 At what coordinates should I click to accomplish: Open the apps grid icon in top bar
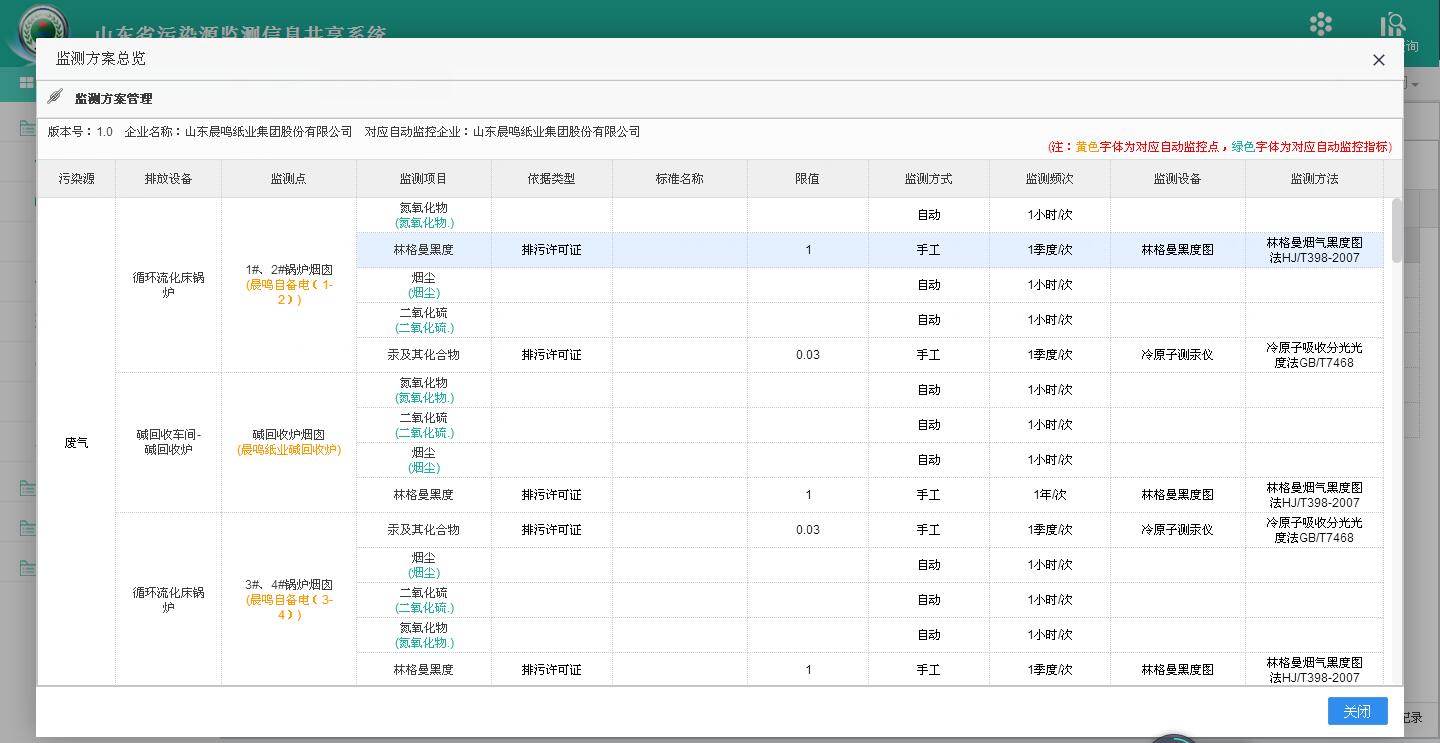(x=1320, y=23)
